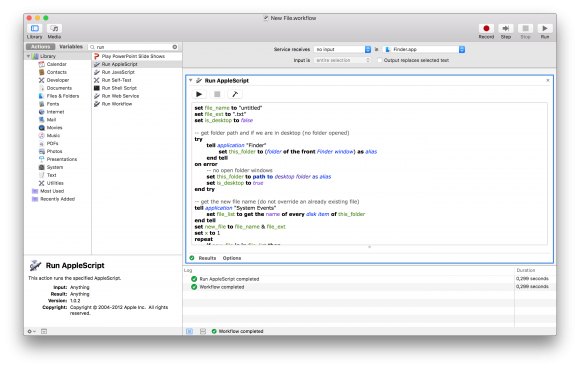
Task: Clear the search field text
Action: click(175, 47)
